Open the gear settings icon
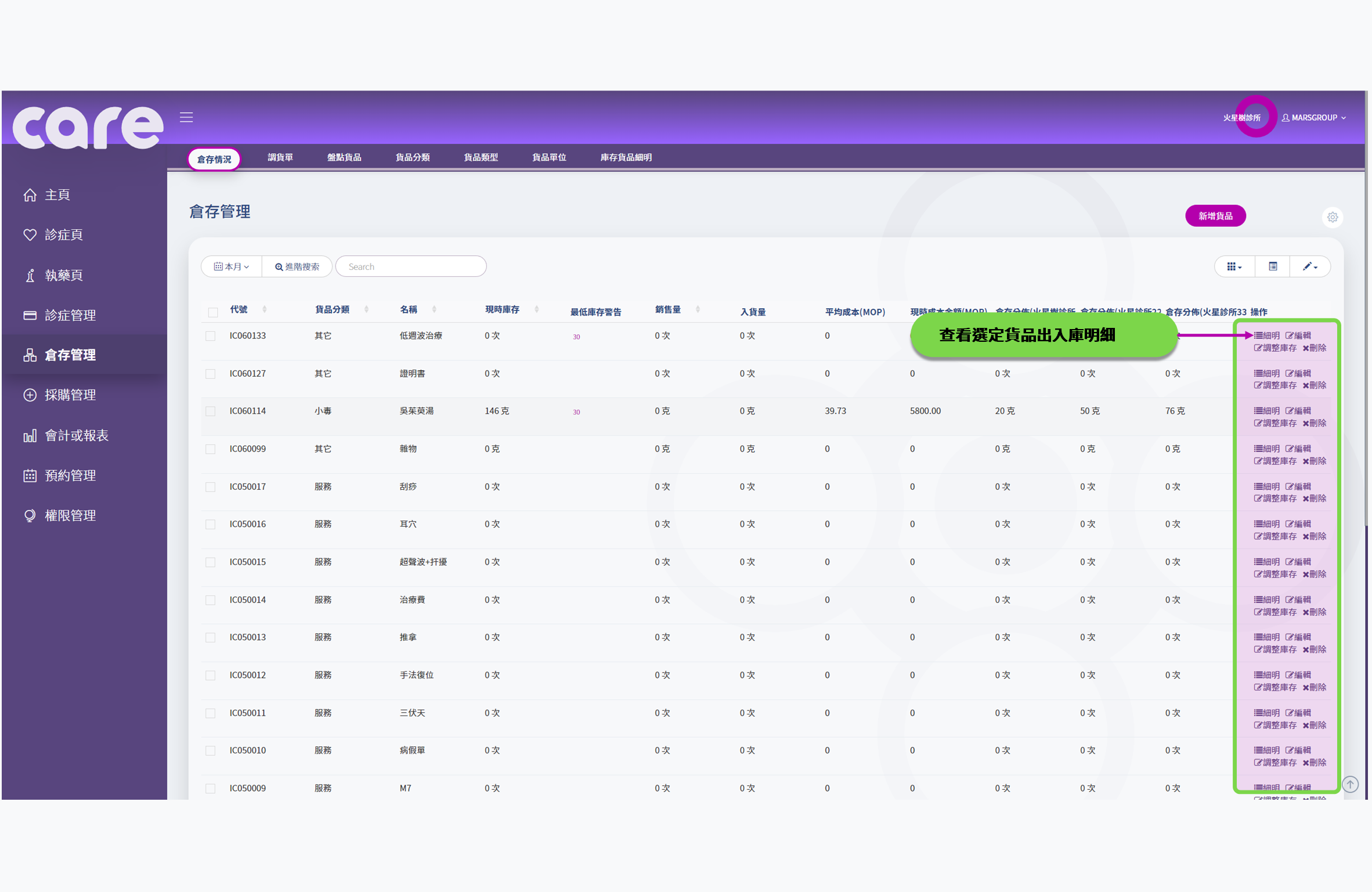The image size is (1372, 892). click(x=1333, y=217)
